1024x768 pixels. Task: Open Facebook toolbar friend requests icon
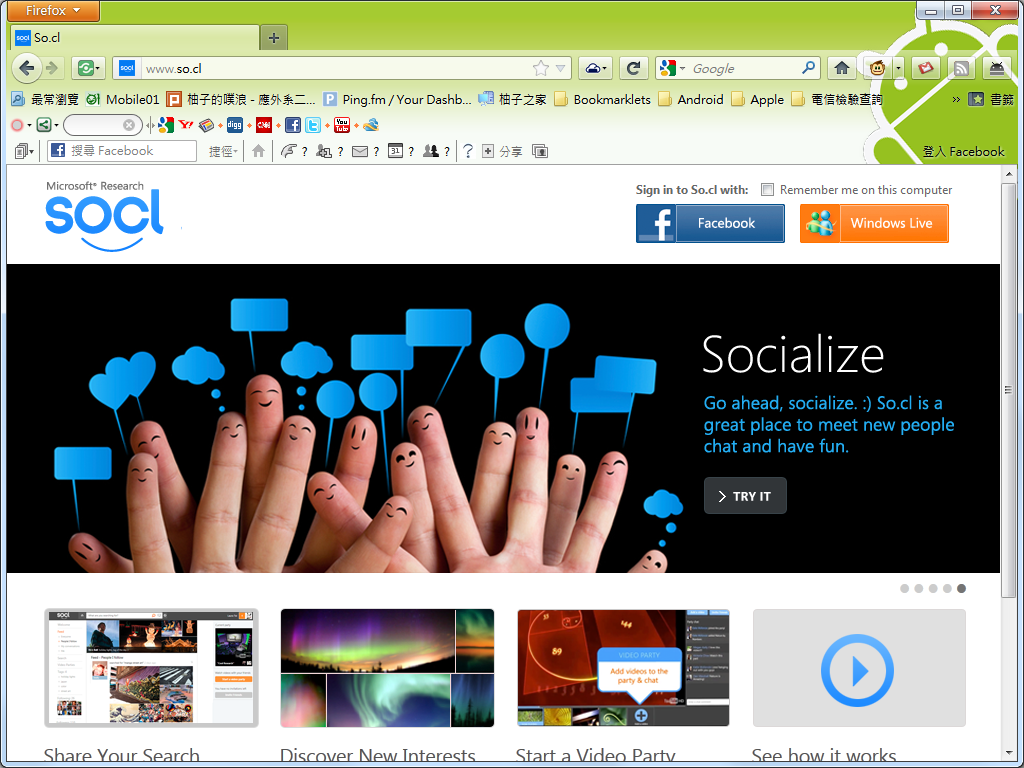[x=323, y=151]
